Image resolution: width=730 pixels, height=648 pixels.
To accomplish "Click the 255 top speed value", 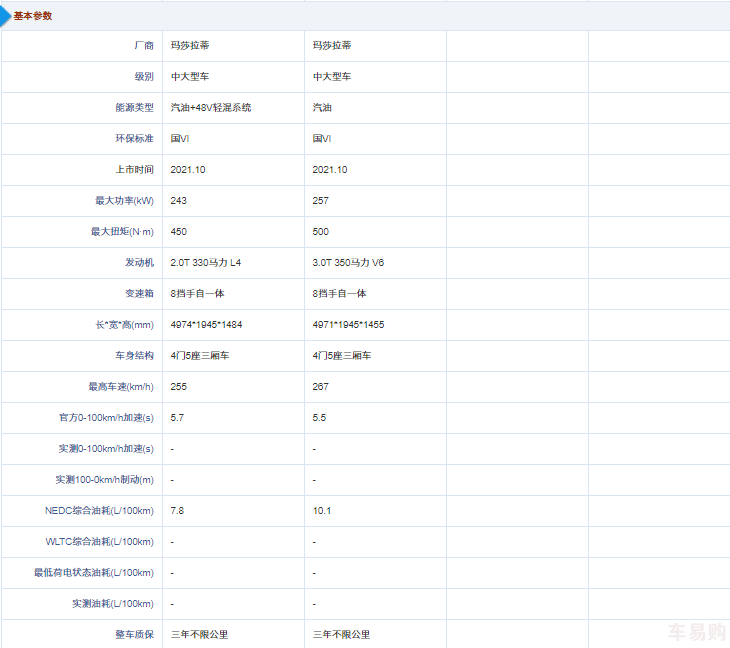I will (179, 386).
